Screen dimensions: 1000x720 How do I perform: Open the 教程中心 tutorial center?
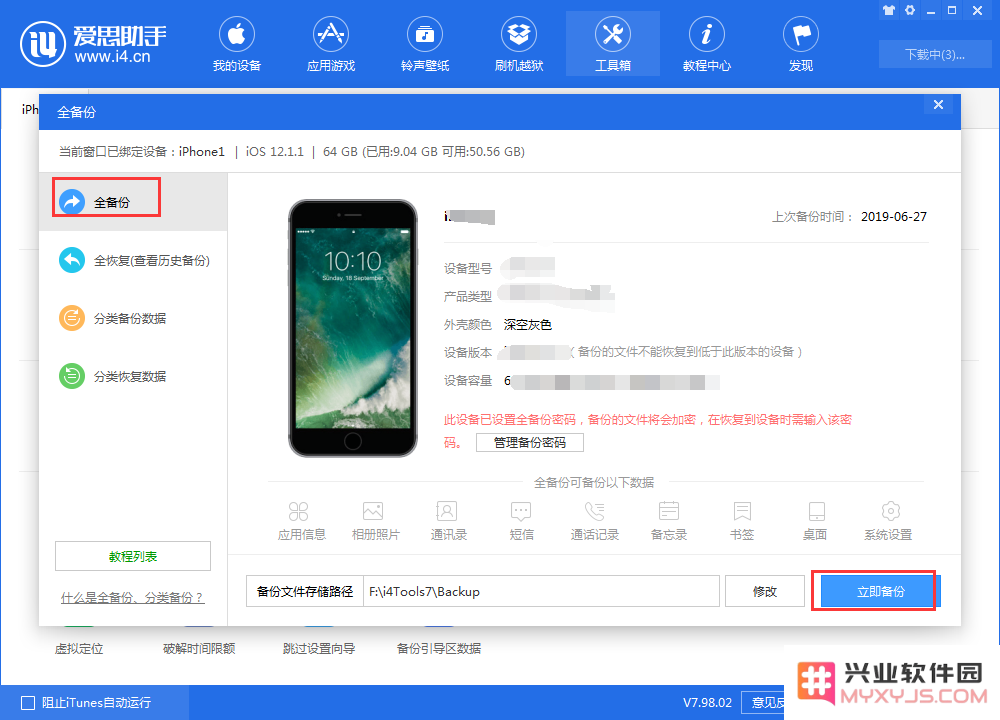pos(707,44)
